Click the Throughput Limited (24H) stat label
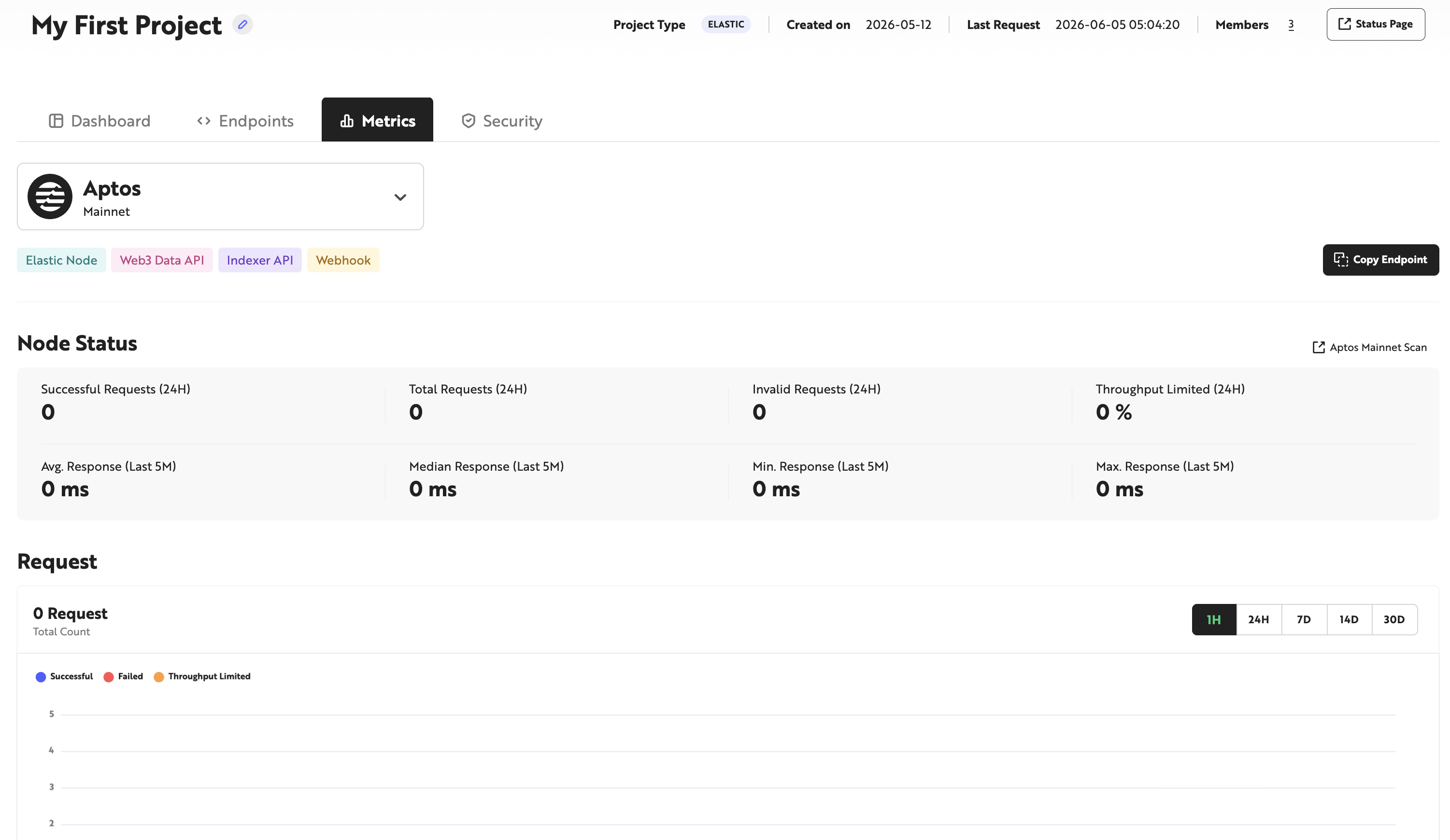1450x840 pixels. coord(1170,389)
